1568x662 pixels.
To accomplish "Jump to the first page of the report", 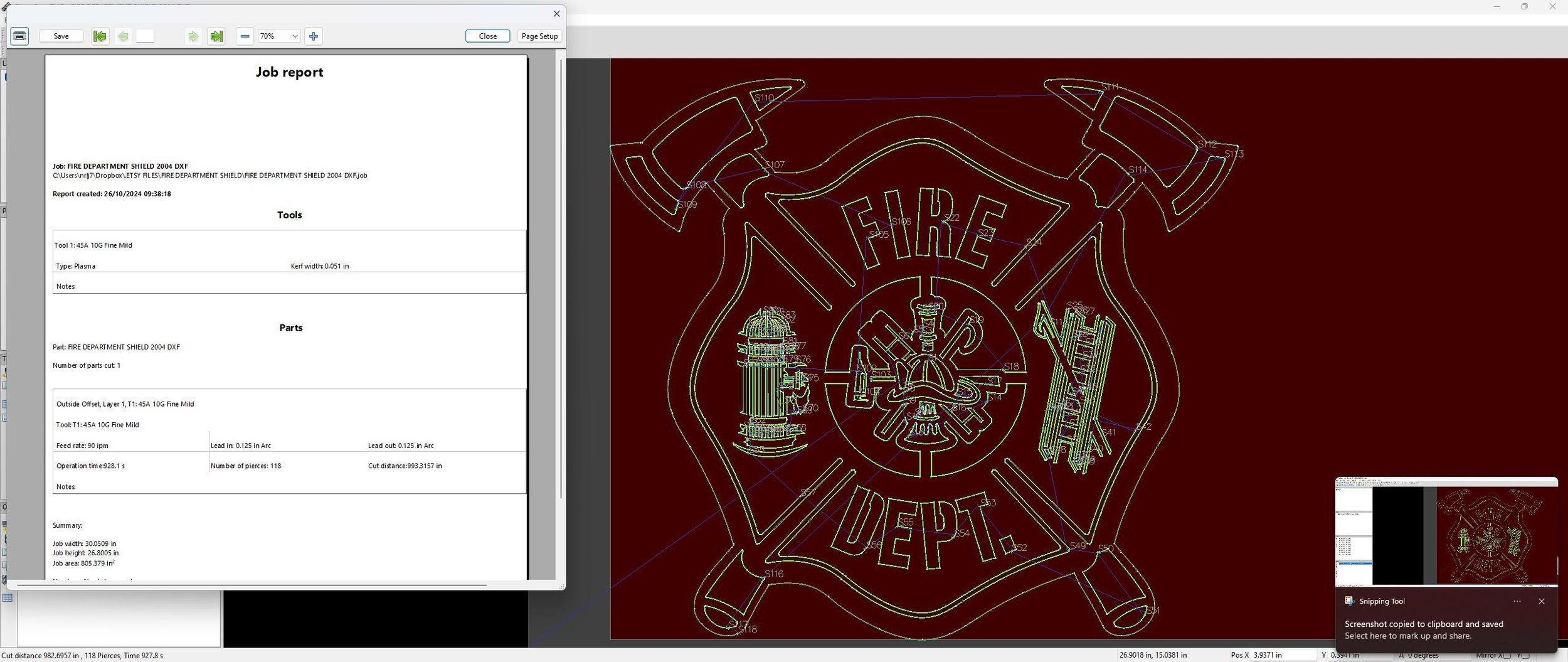I will coord(100,36).
